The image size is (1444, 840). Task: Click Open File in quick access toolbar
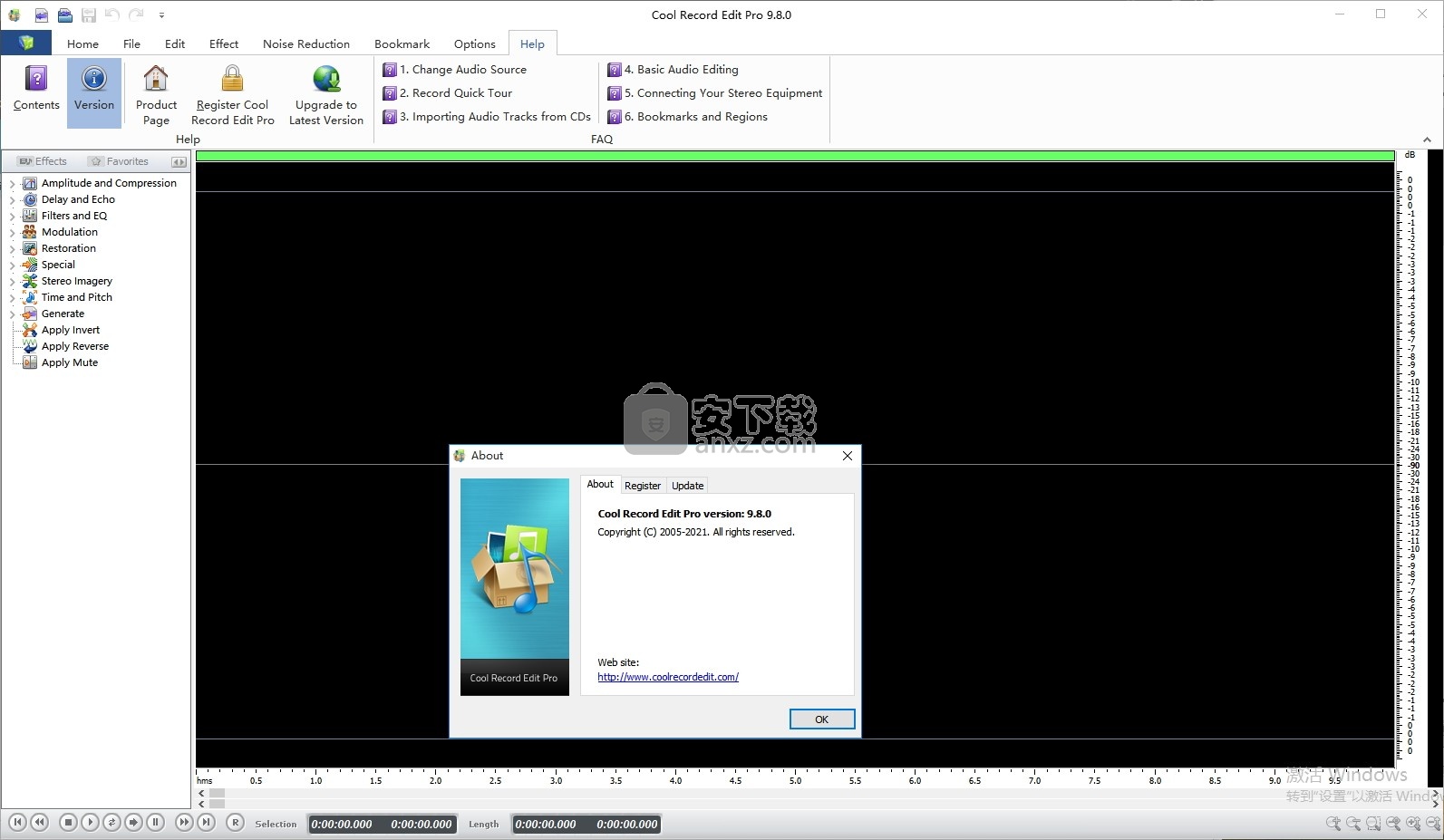pos(64,15)
